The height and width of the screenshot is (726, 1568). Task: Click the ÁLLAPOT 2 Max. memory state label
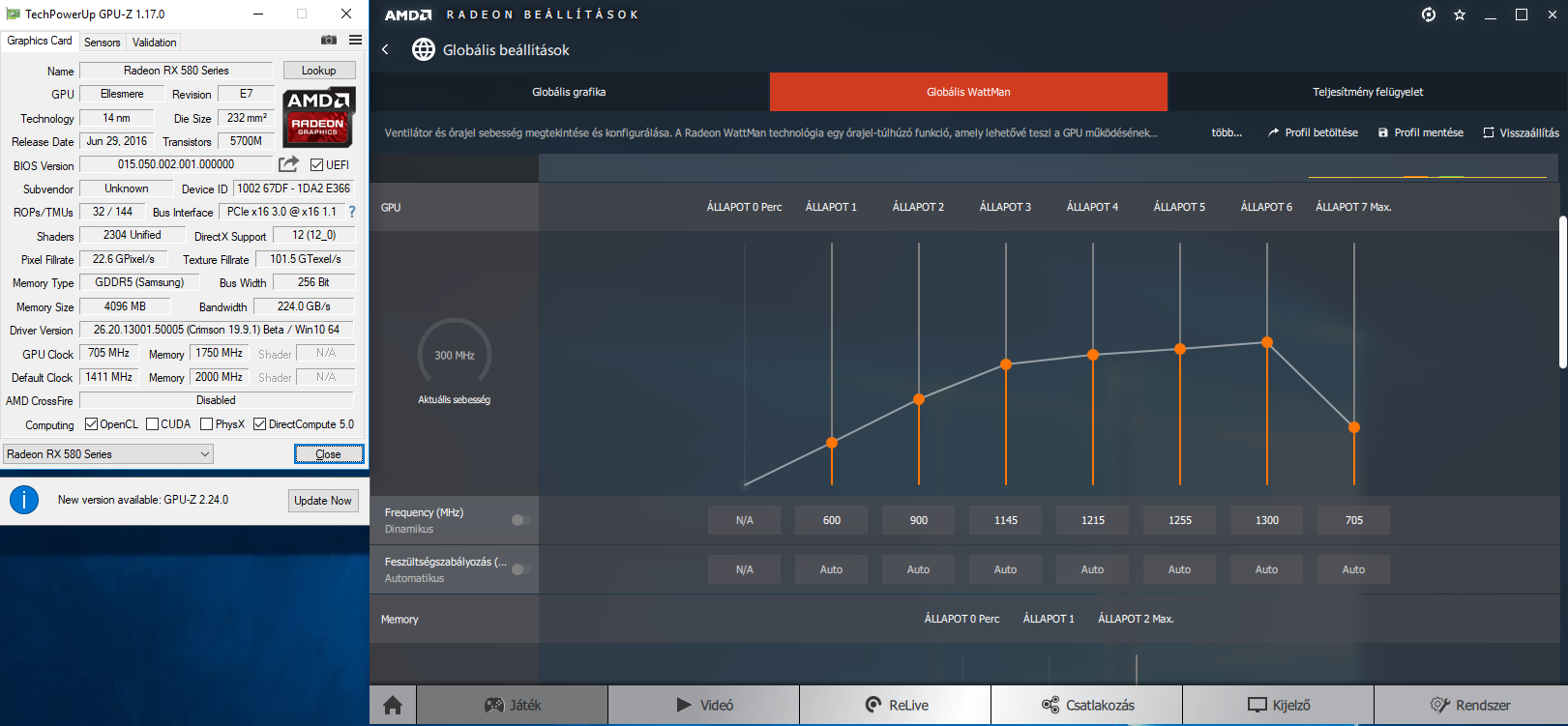tap(1136, 619)
